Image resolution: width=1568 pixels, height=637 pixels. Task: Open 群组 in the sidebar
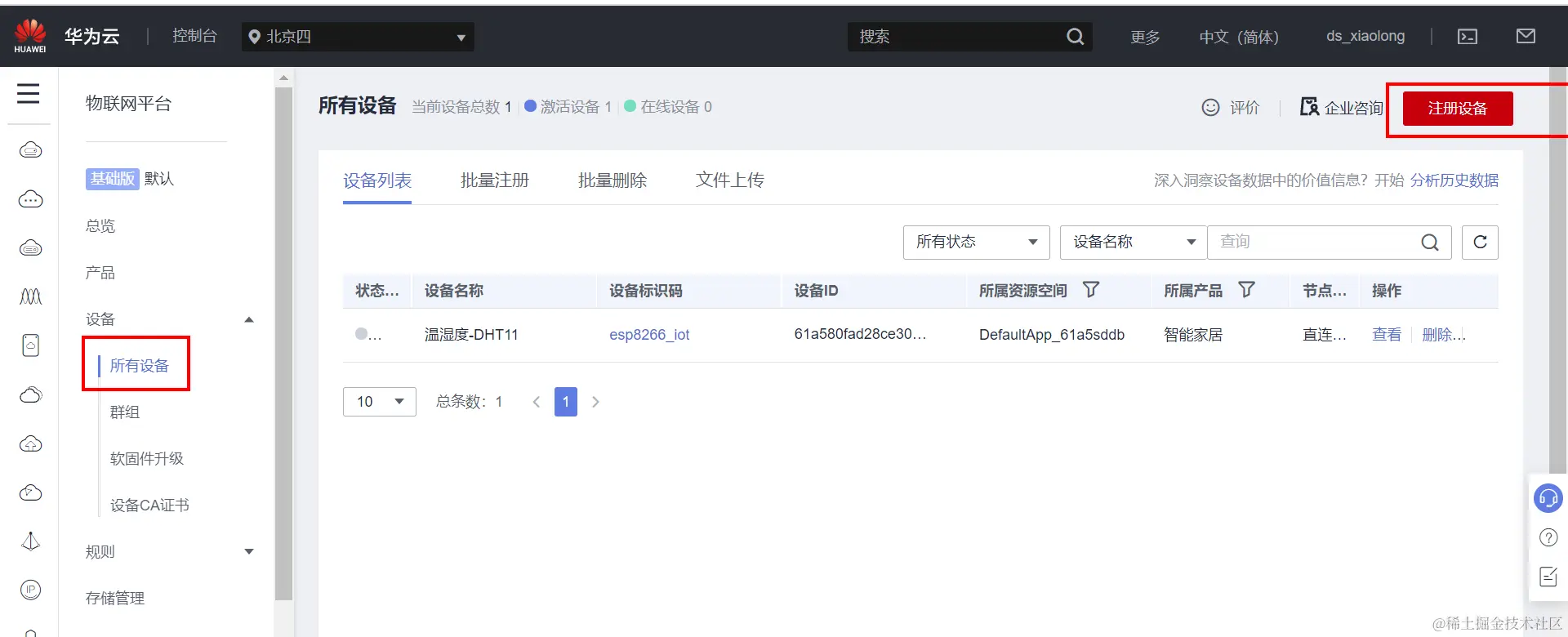(x=125, y=412)
